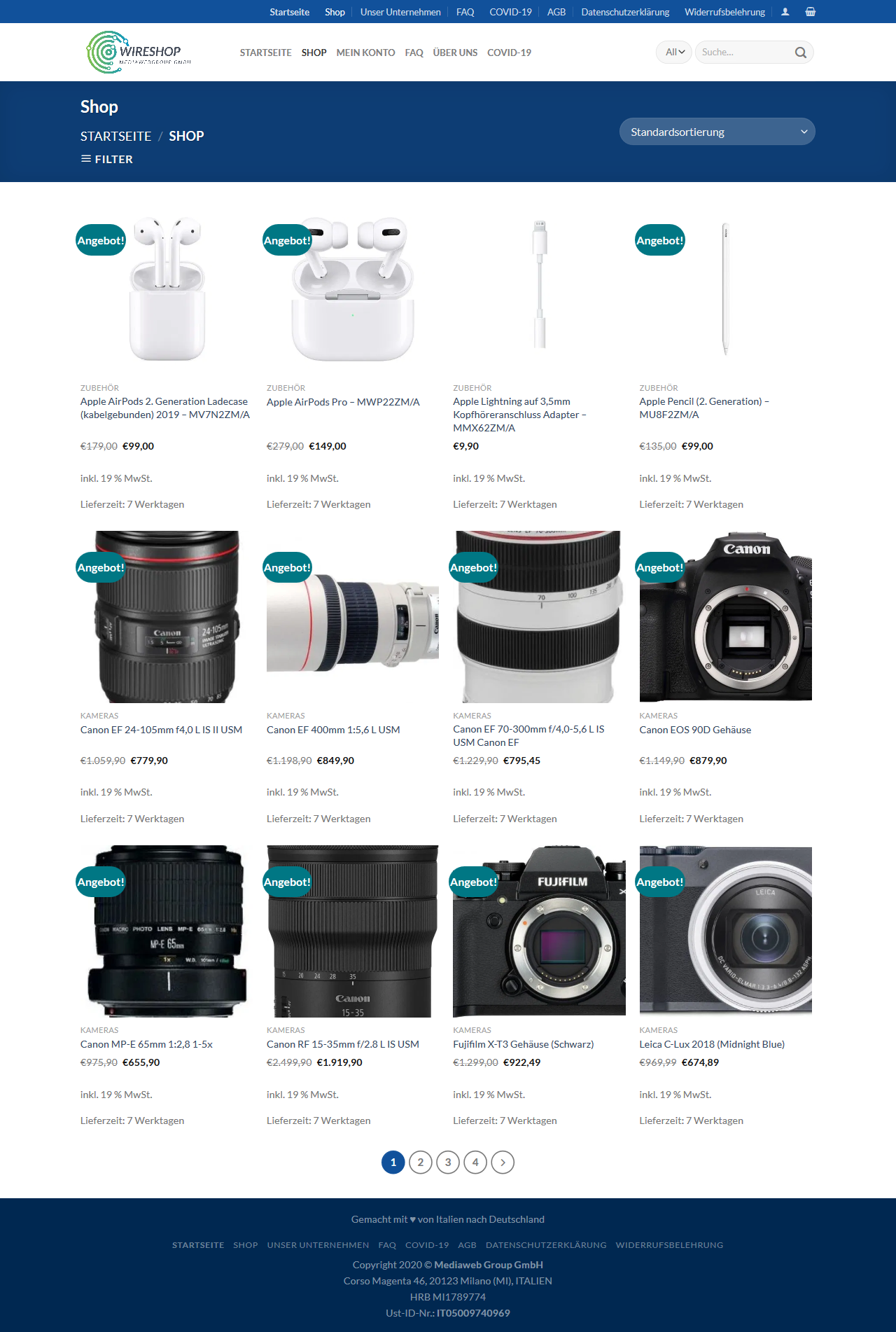The image size is (896, 1332).
Task: Click the search magnifier icon
Action: coord(801,53)
